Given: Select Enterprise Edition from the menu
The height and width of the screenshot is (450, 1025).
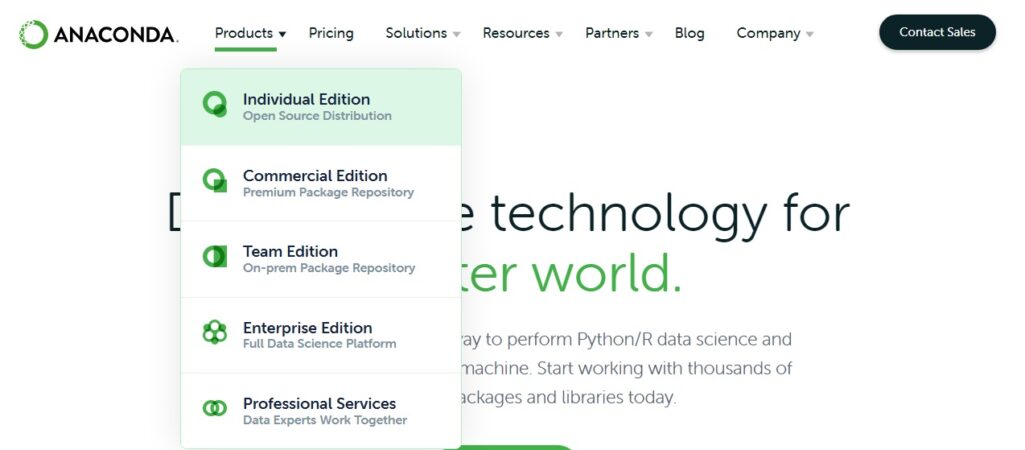Looking at the screenshot, I should [321, 335].
